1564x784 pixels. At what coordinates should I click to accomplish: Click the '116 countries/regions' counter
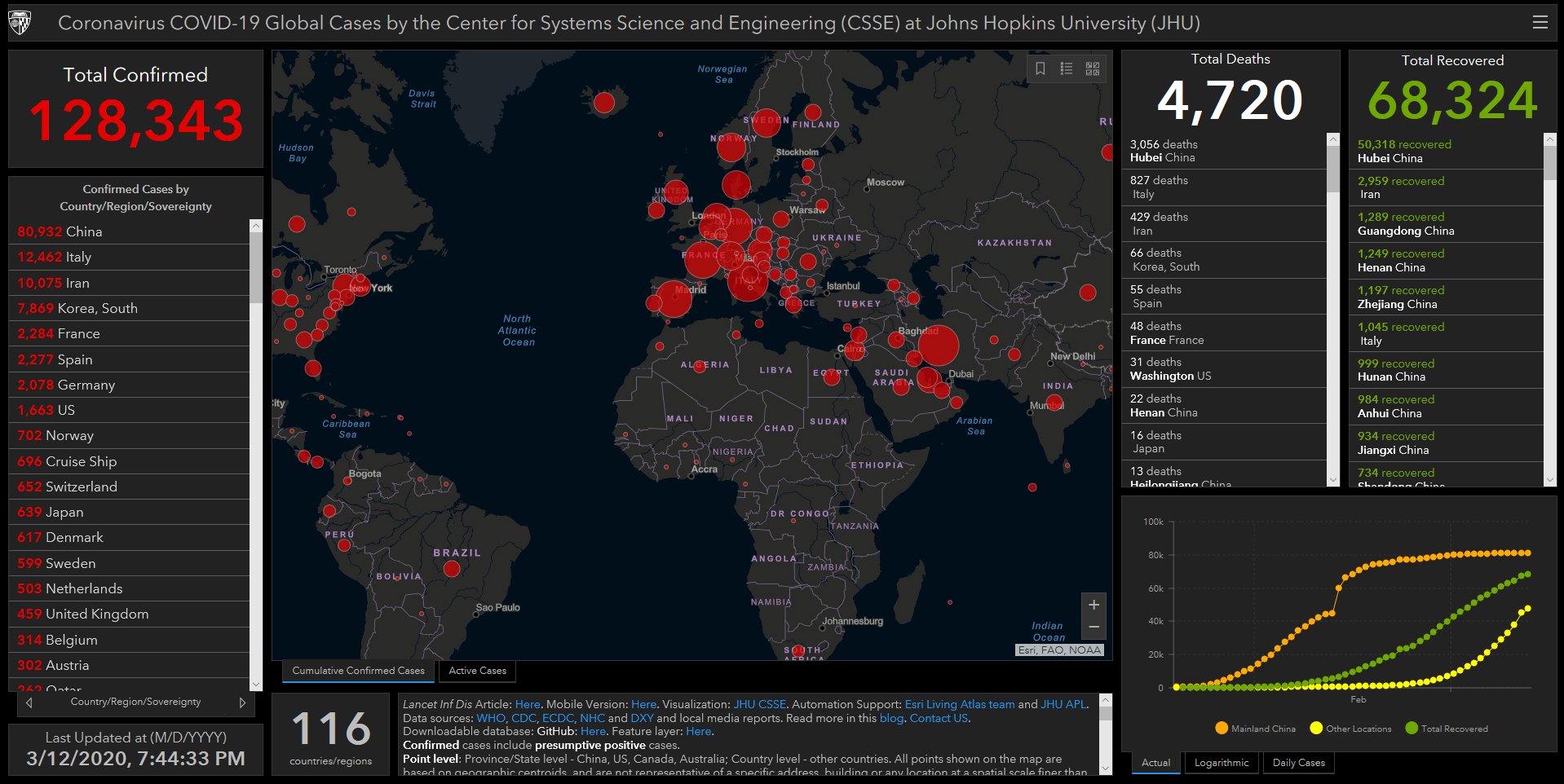click(x=331, y=736)
